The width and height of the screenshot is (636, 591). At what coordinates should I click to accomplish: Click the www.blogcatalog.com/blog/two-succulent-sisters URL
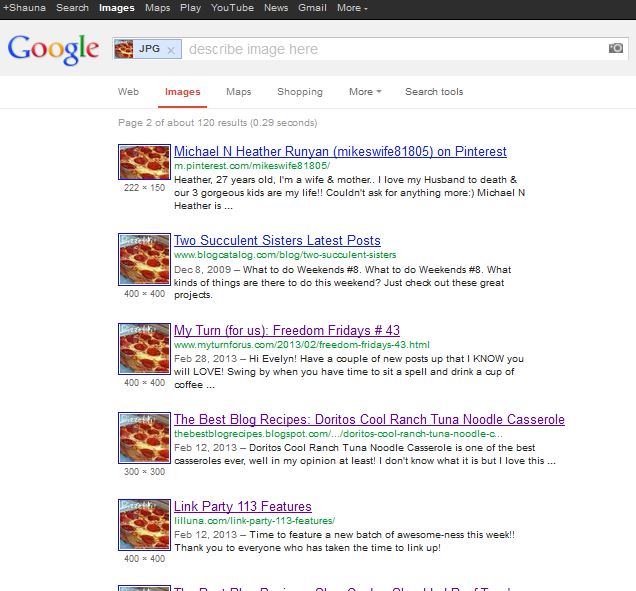(x=285, y=255)
